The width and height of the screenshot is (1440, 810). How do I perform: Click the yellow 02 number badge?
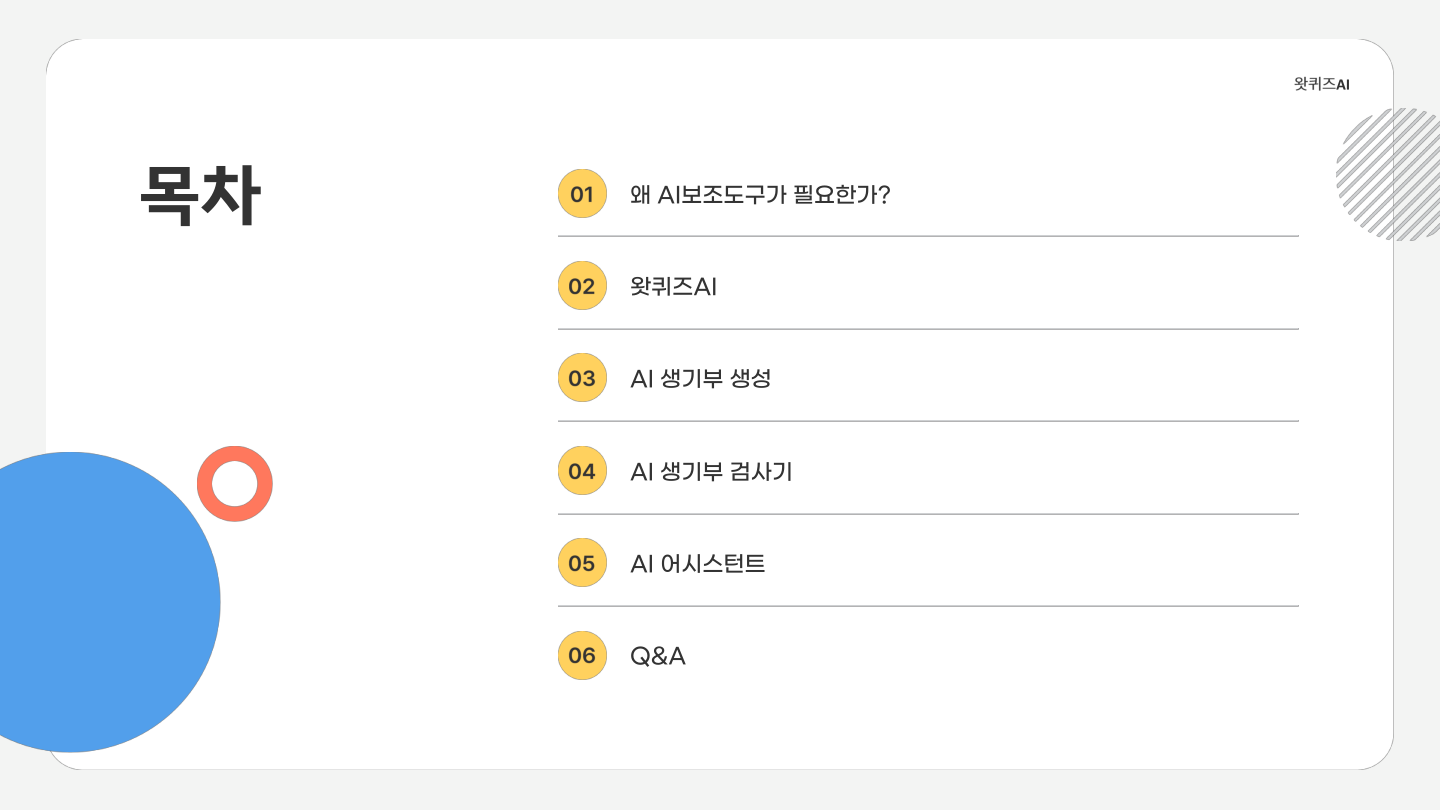tap(582, 286)
